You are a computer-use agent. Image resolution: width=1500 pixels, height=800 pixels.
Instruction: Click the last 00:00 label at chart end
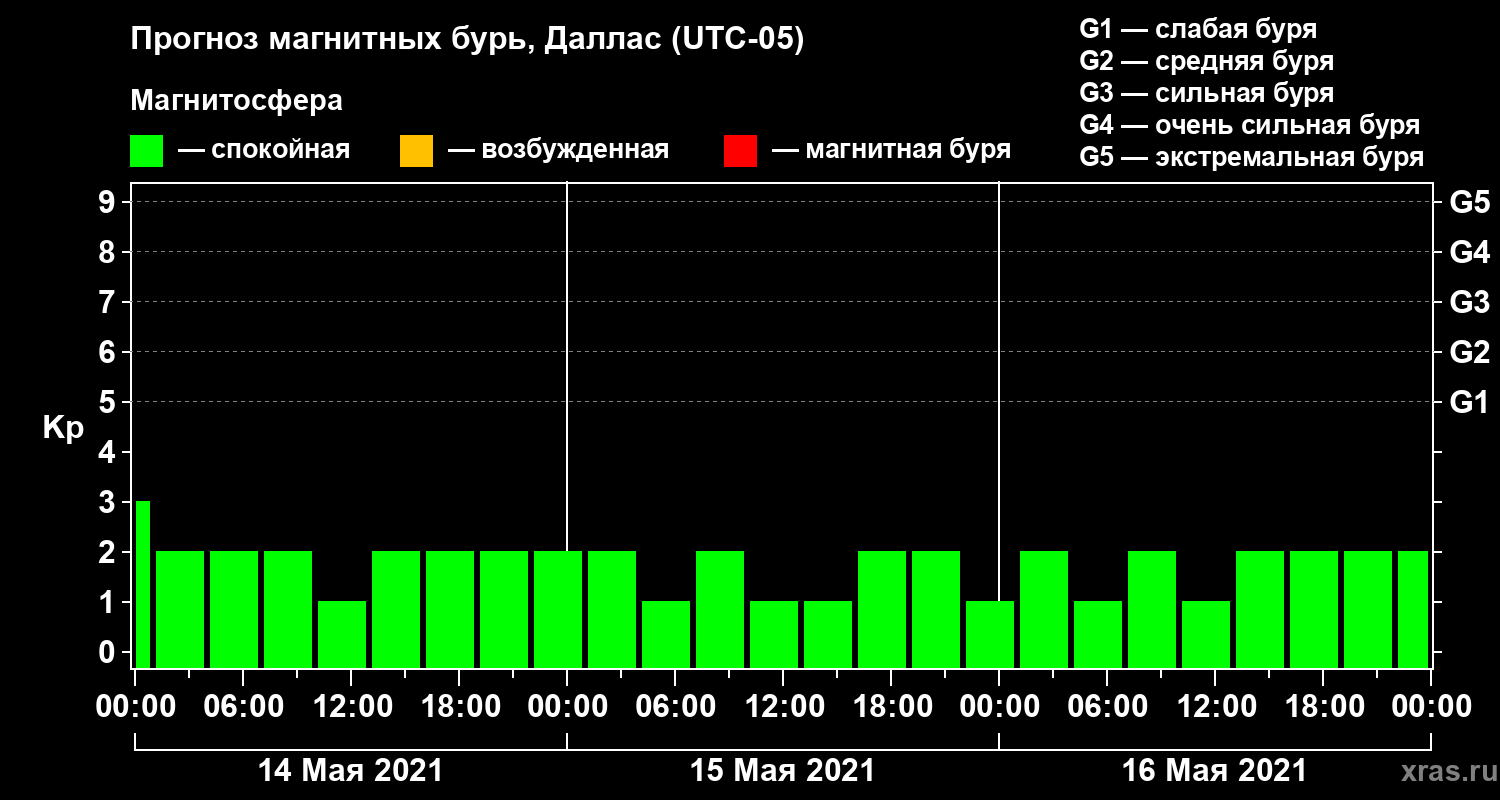1431,707
